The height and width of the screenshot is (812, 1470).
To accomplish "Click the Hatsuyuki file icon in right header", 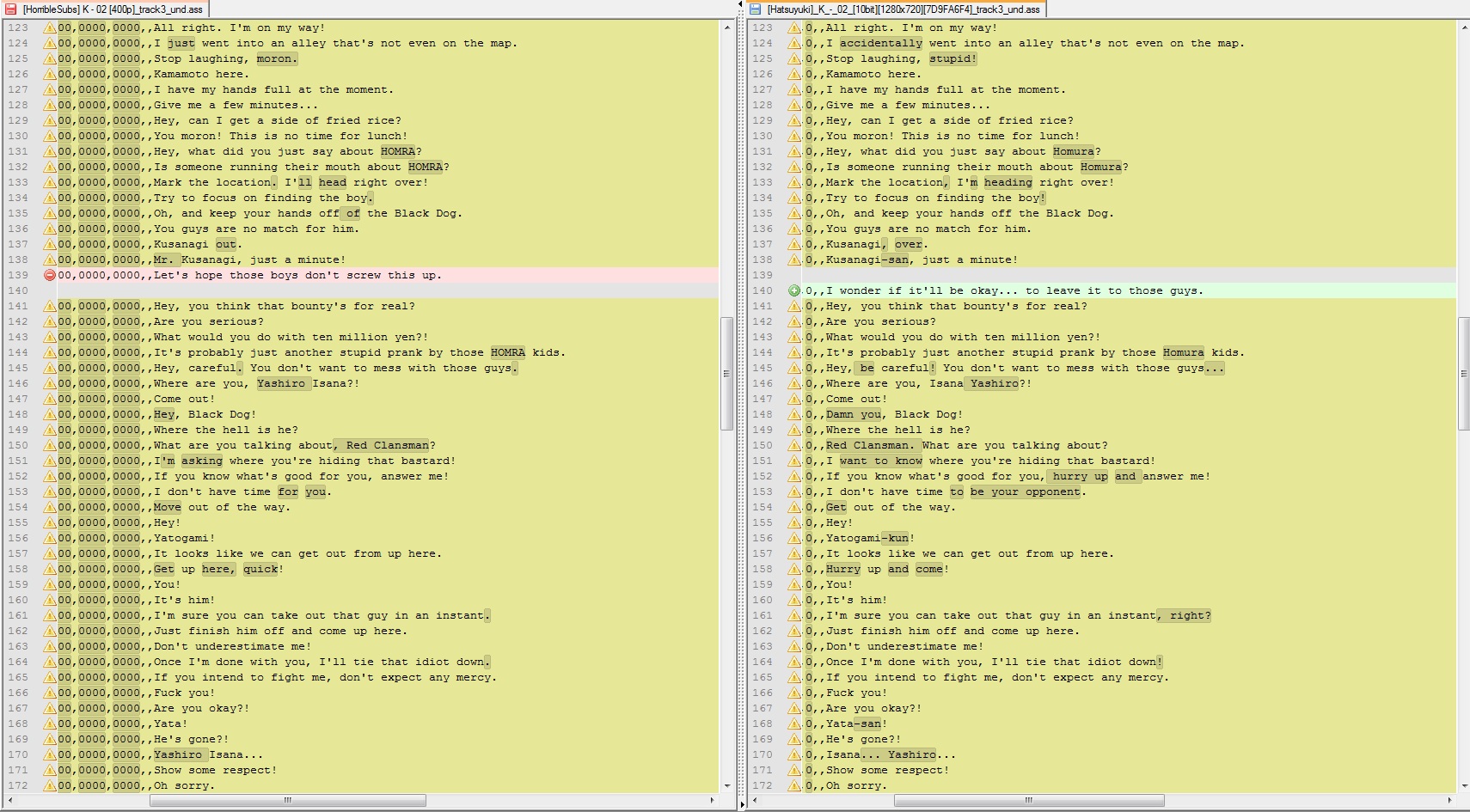I will click(x=756, y=9).
